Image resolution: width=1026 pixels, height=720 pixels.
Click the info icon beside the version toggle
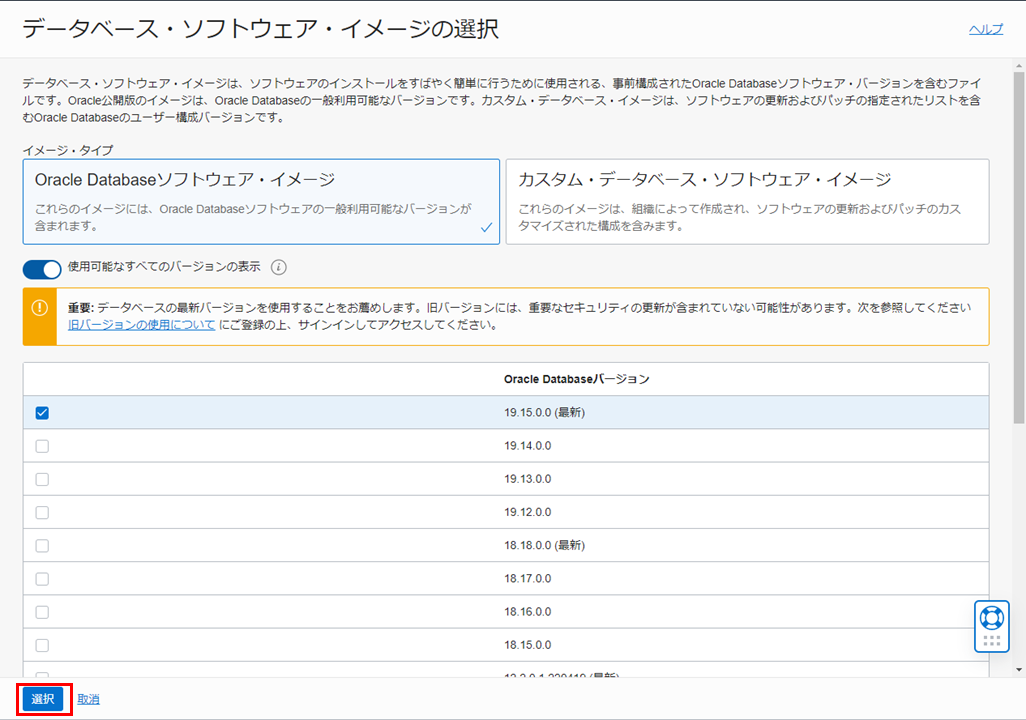click(279, 267)
